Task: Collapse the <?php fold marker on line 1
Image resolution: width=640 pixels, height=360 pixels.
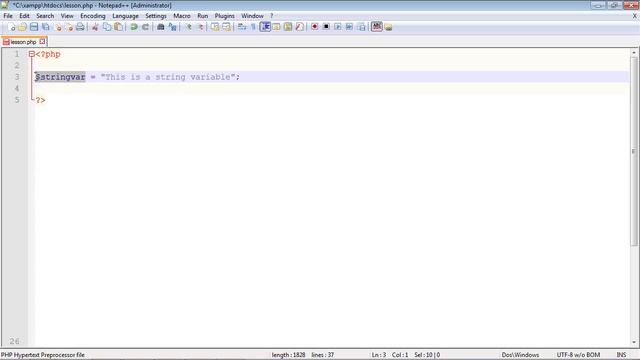Action: tap(31, 54)
